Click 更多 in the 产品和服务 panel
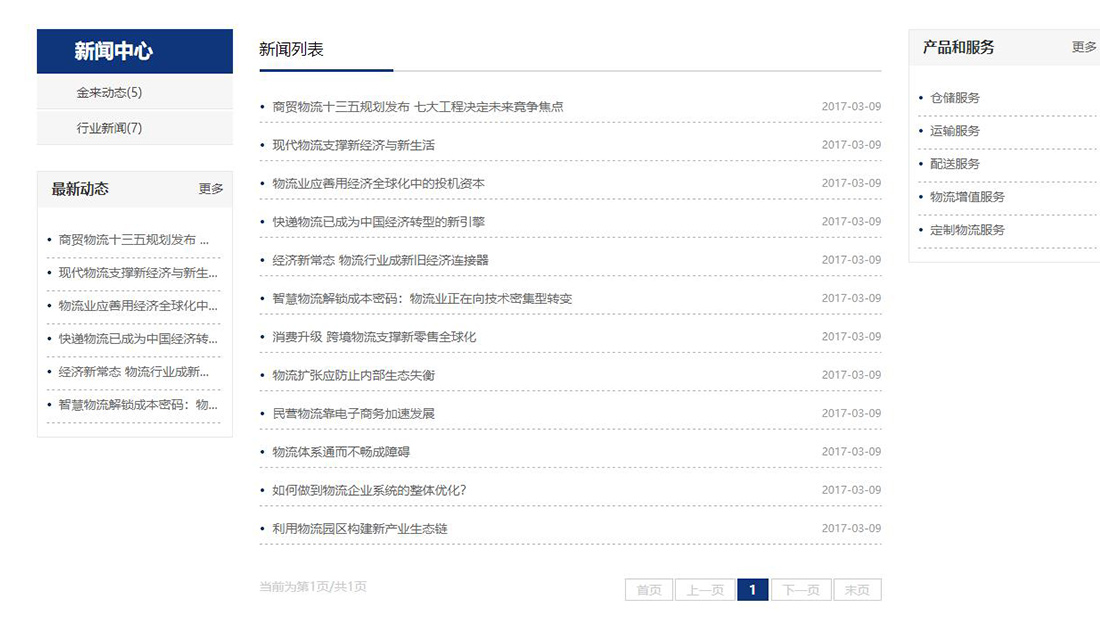 coord(1084,47)
